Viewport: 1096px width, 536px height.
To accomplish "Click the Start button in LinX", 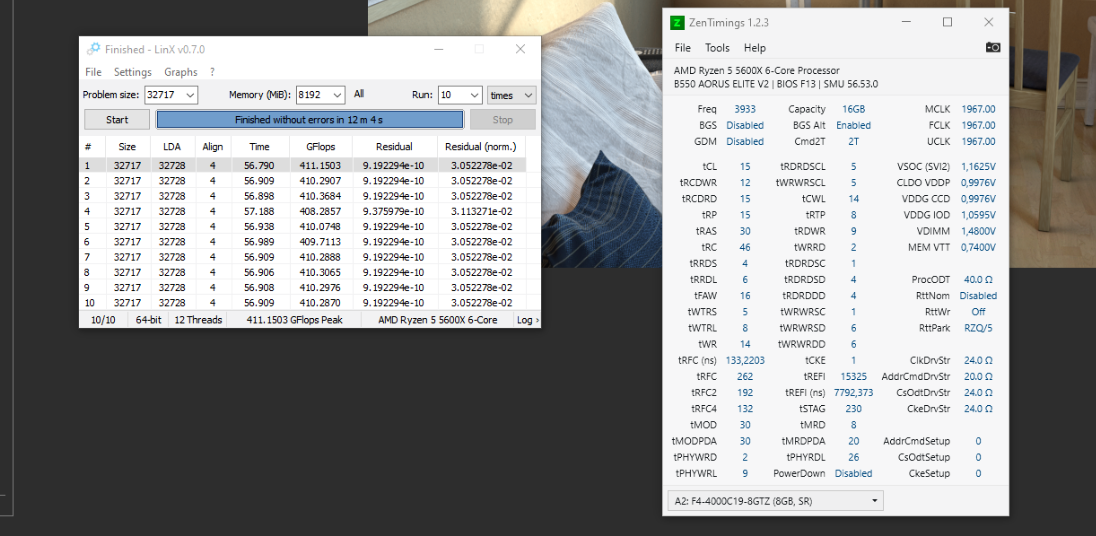I will 117,119.
